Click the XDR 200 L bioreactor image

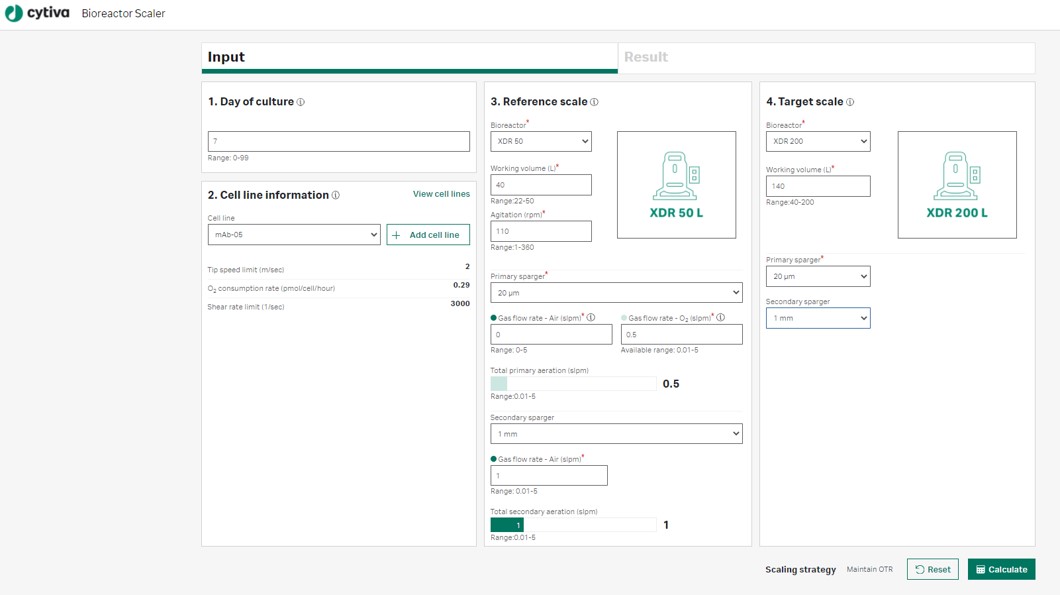[x=956, y=185]
